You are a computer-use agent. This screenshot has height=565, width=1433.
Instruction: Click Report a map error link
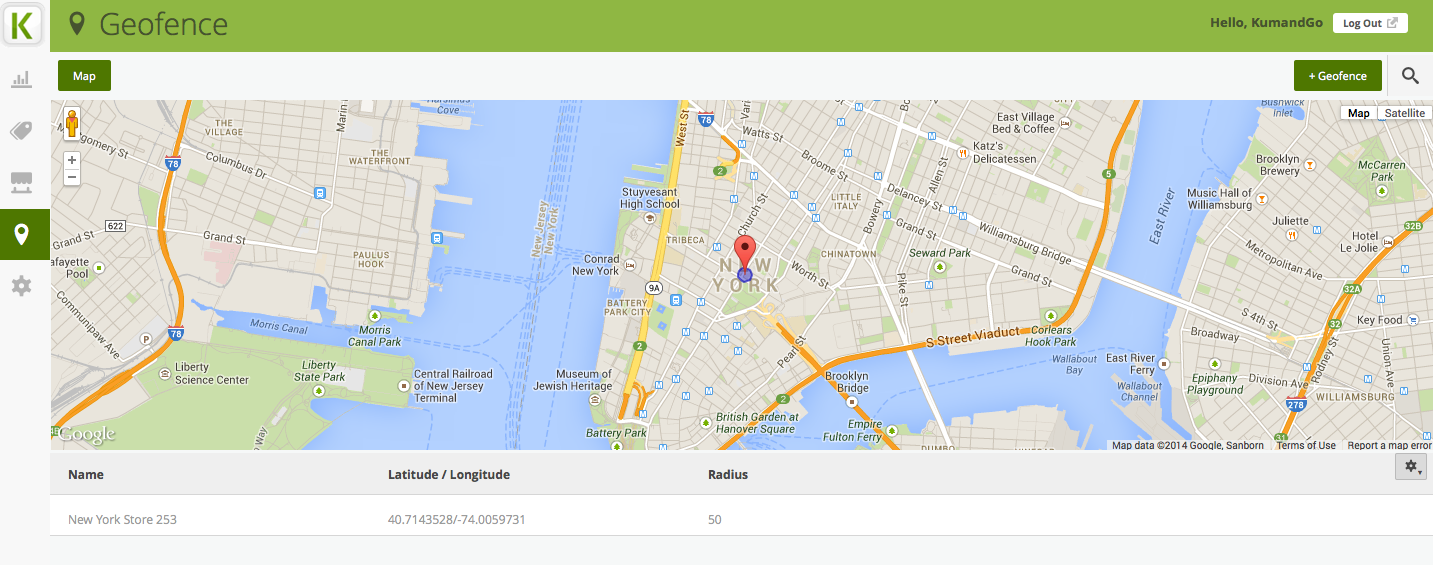[1389, 446]
